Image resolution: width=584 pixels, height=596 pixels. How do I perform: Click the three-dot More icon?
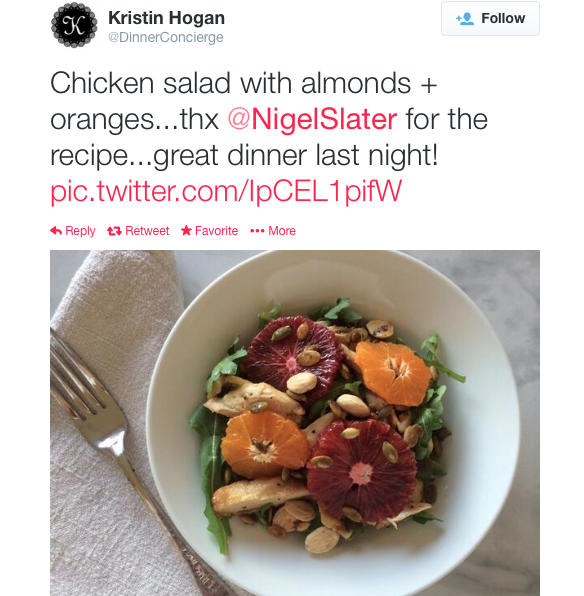[x=257, y=231]
